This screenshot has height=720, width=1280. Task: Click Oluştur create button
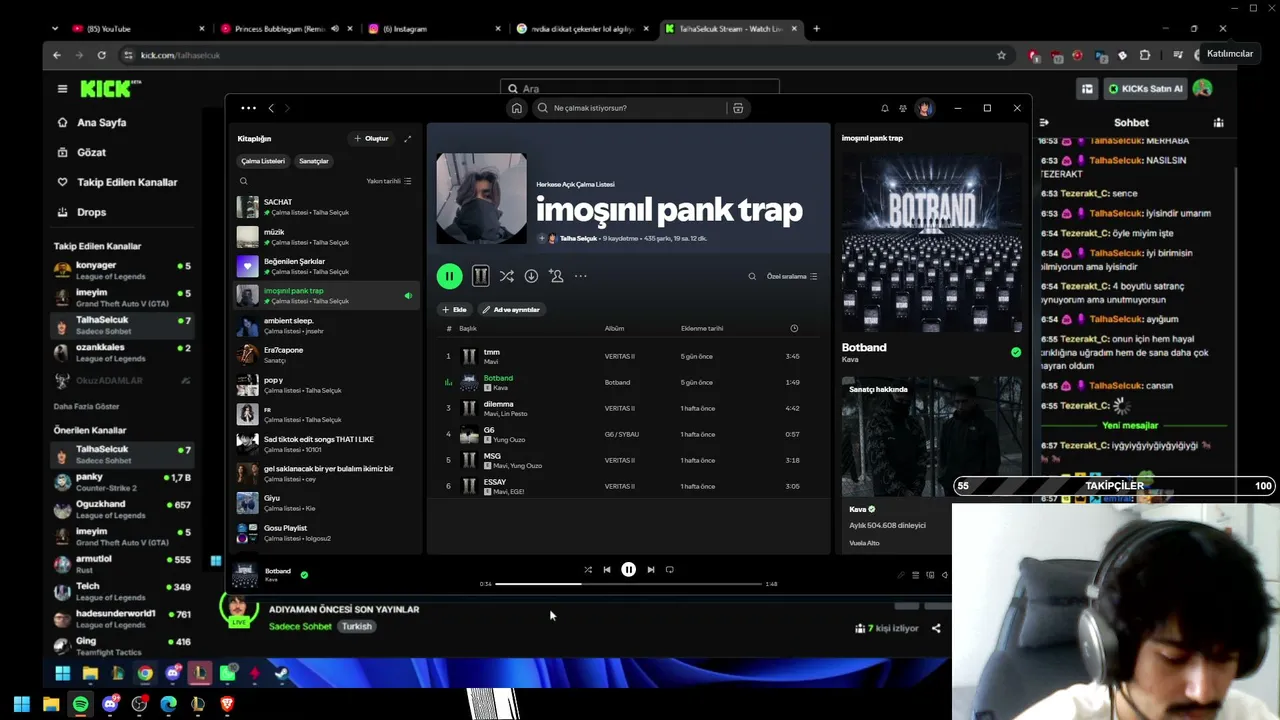coord(371,139)
